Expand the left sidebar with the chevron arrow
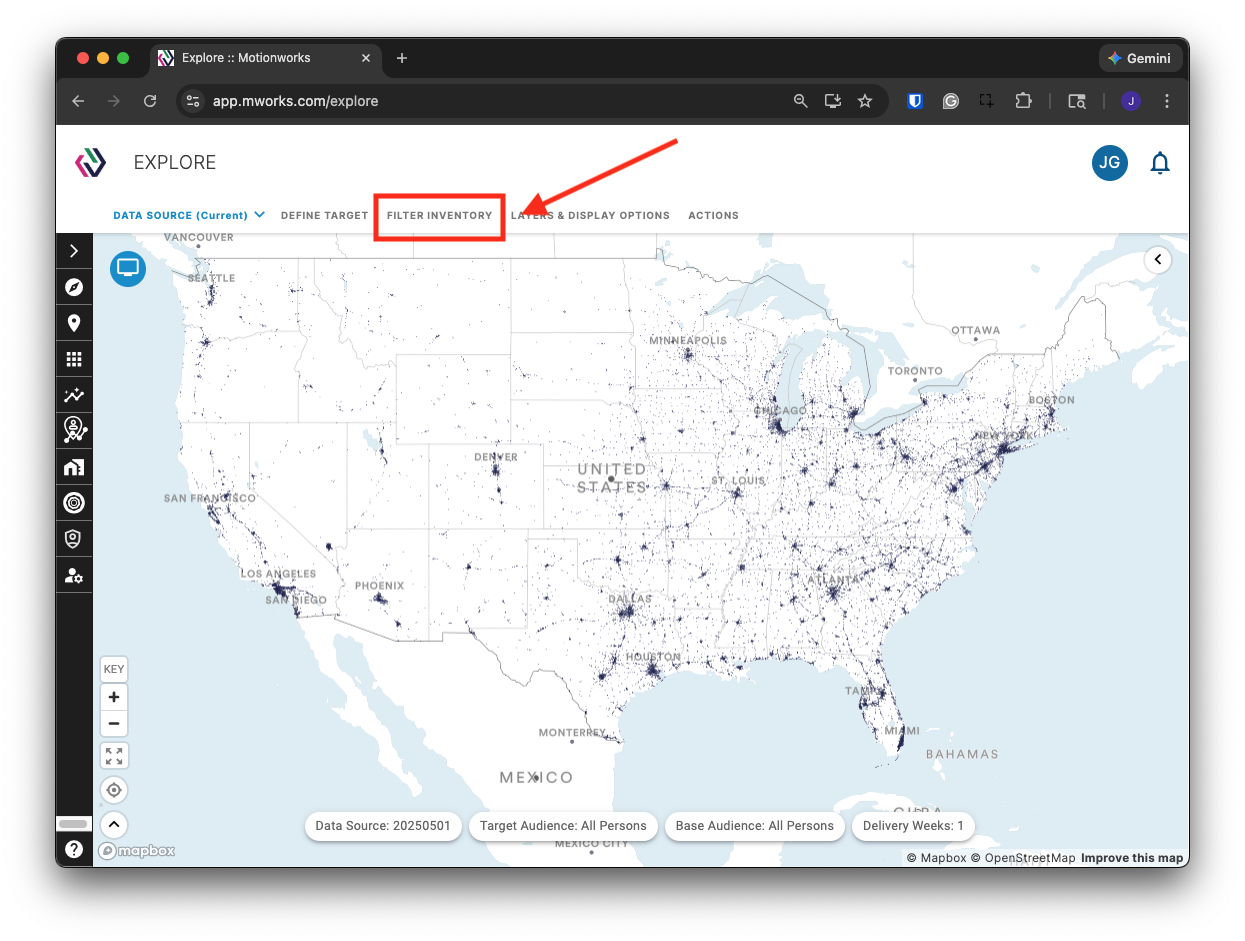The image size is (1245, 941). [74, 251]
